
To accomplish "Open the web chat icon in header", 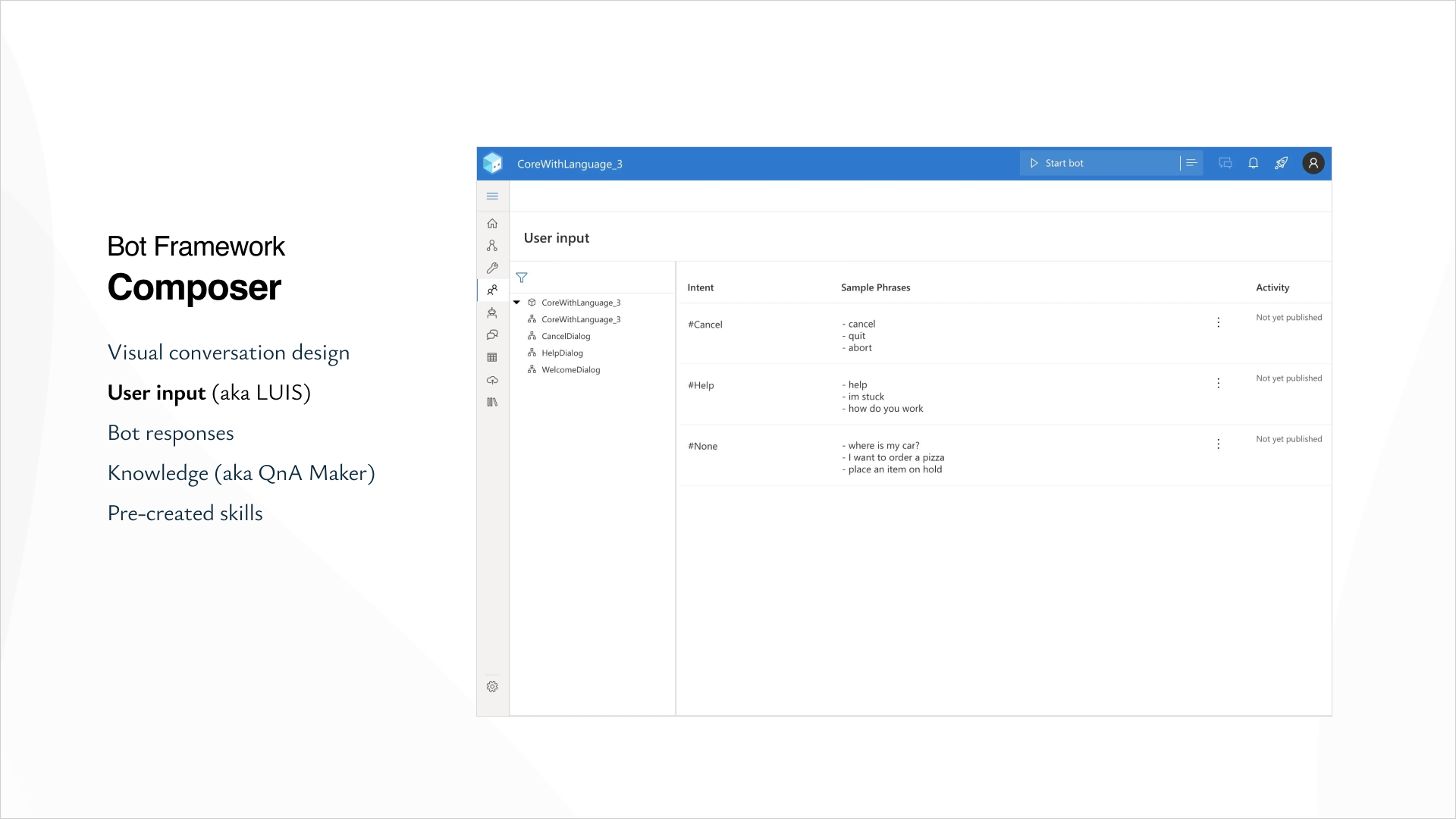I will point(1225,163).
